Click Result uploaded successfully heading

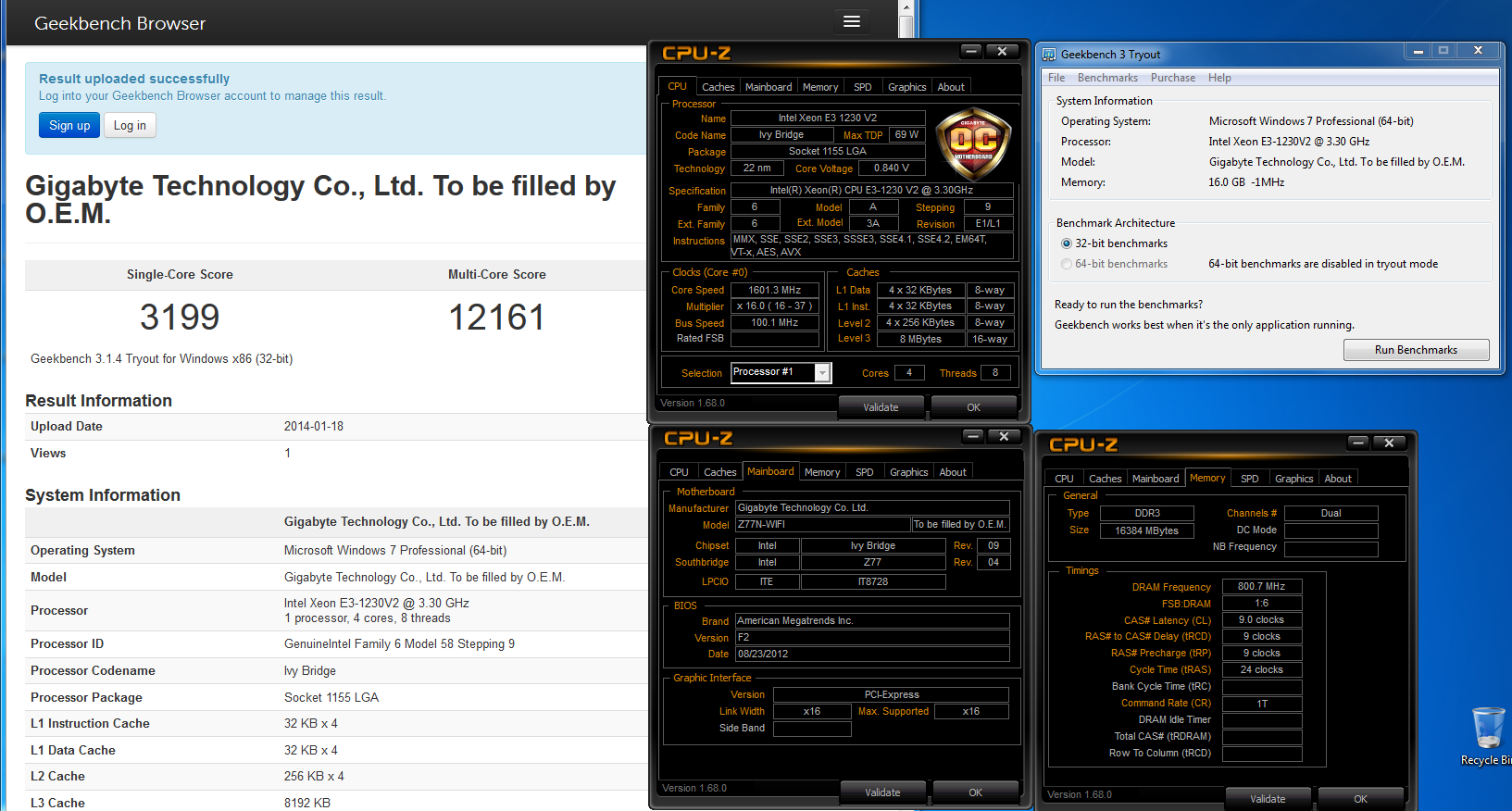134,79
